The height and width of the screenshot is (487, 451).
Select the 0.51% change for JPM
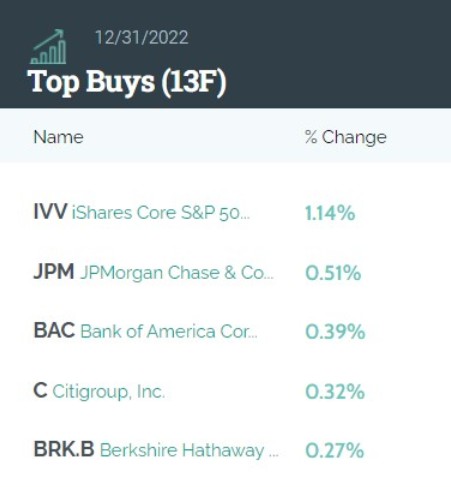pyautogui.click(x=333, y=273)
